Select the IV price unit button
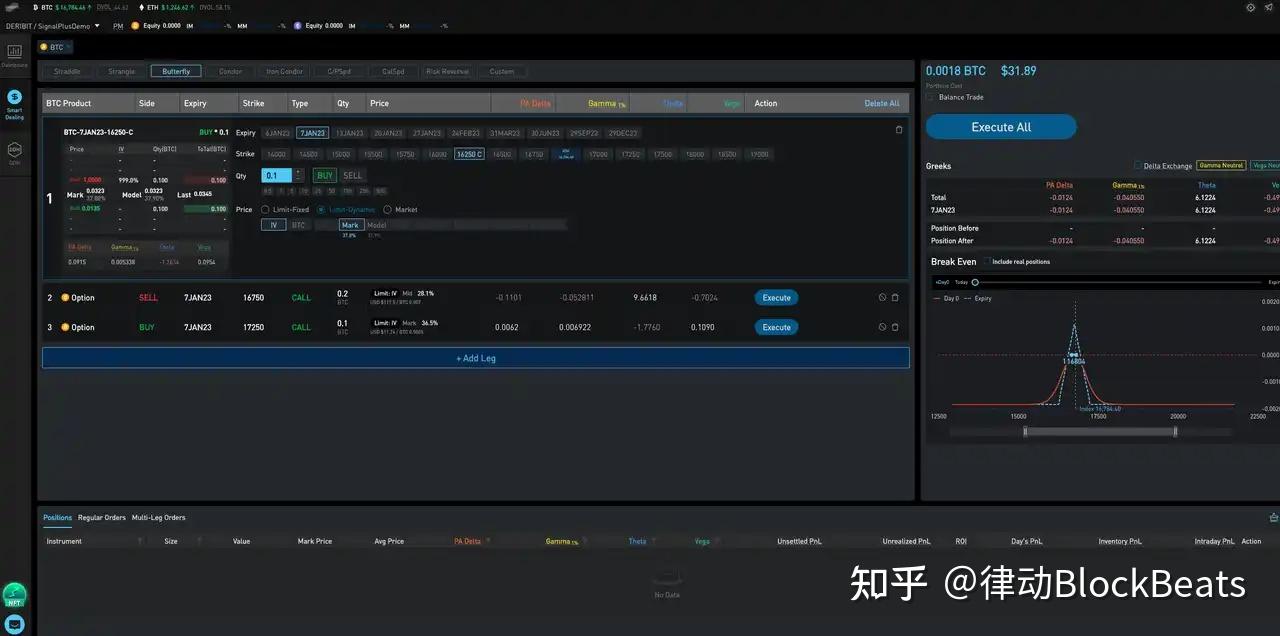 pos(273,225)
